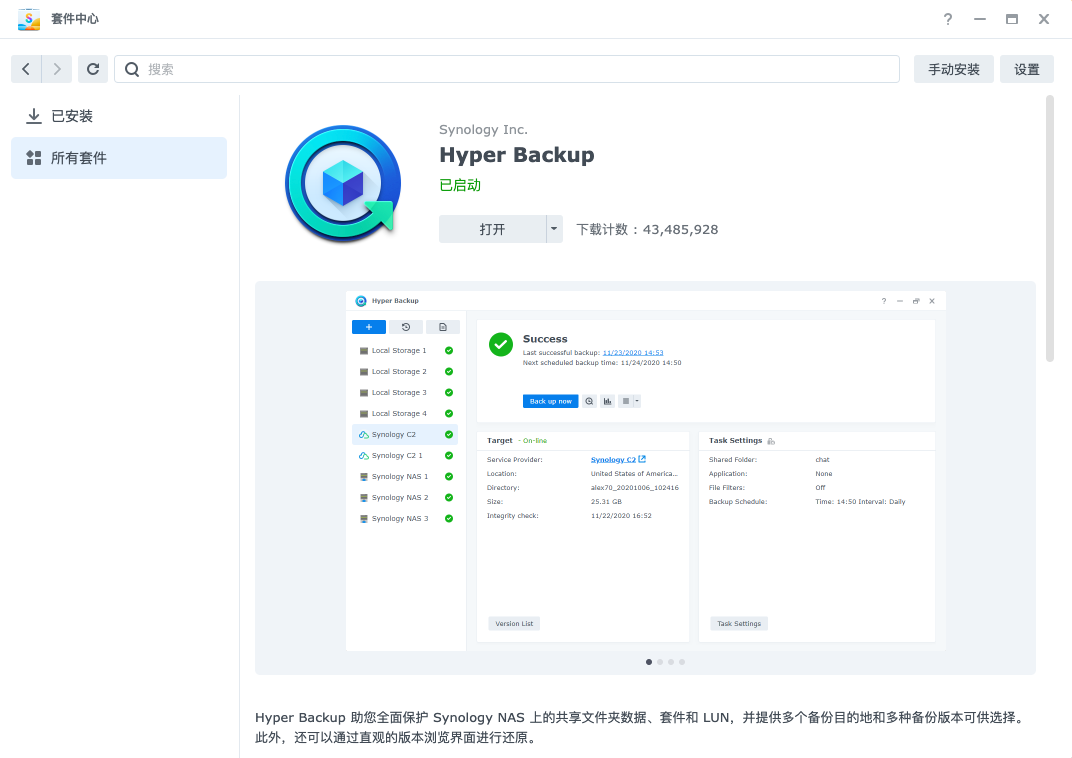Maximize the Package Center window
This screenshot has height=758, width=1072.
tap(1012, 19)
